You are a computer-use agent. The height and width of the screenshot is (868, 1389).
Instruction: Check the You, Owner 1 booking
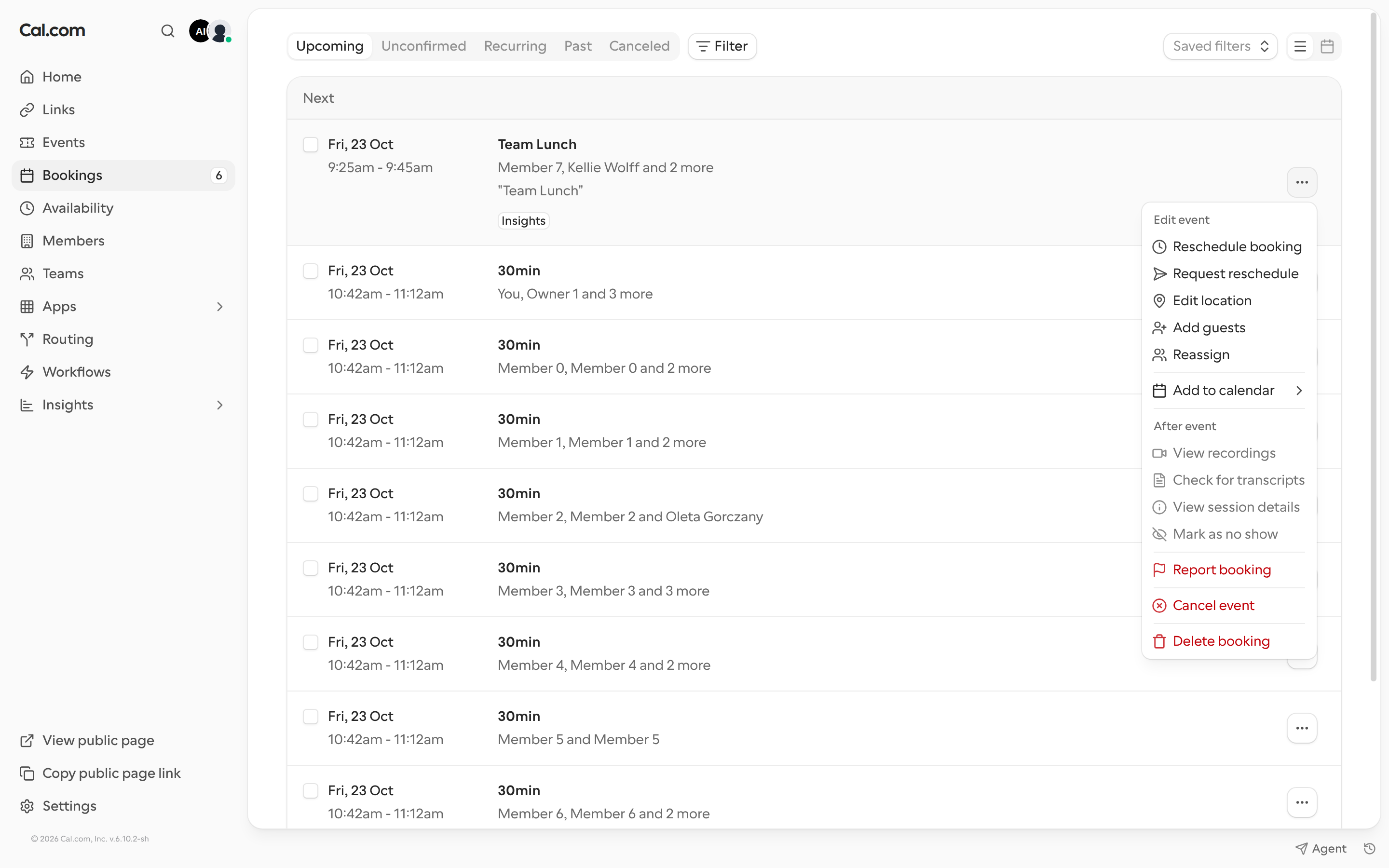311,271
